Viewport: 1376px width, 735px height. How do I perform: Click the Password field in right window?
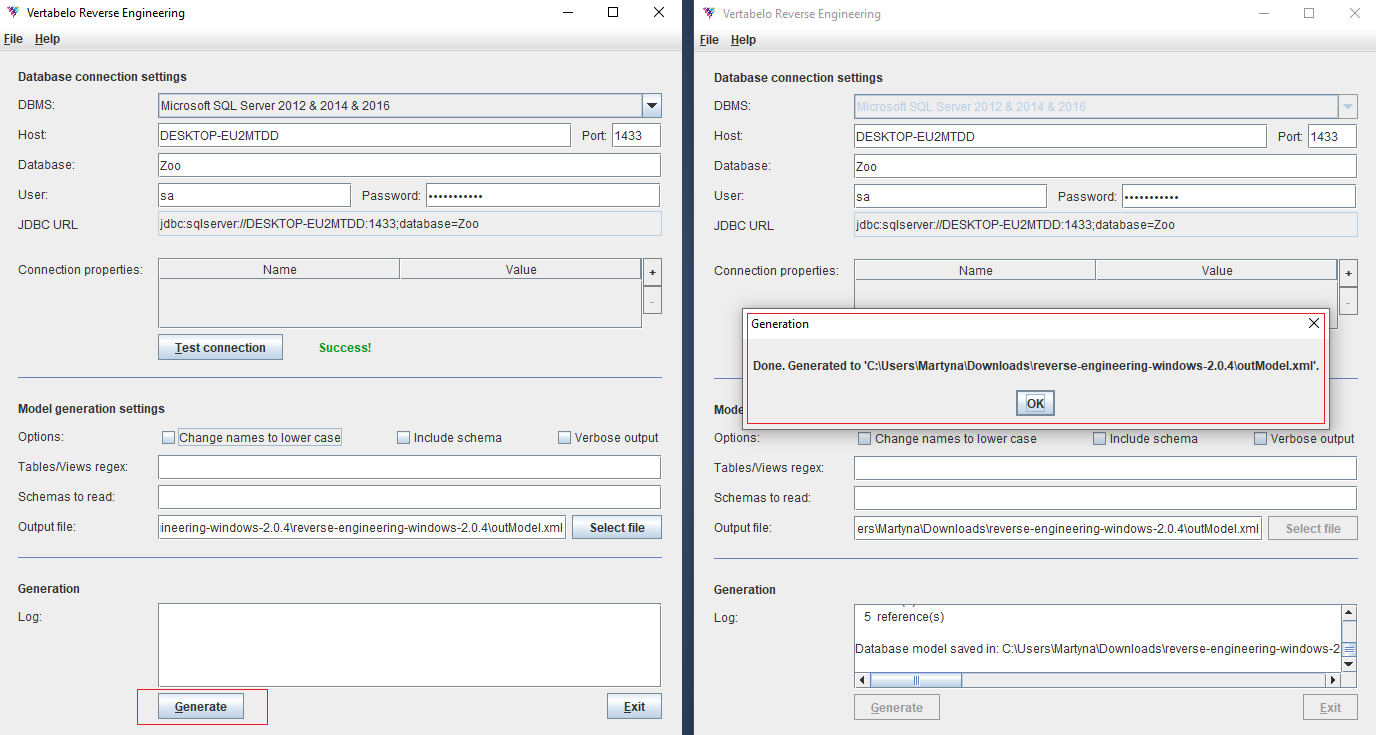click(x=1239, y=196)
